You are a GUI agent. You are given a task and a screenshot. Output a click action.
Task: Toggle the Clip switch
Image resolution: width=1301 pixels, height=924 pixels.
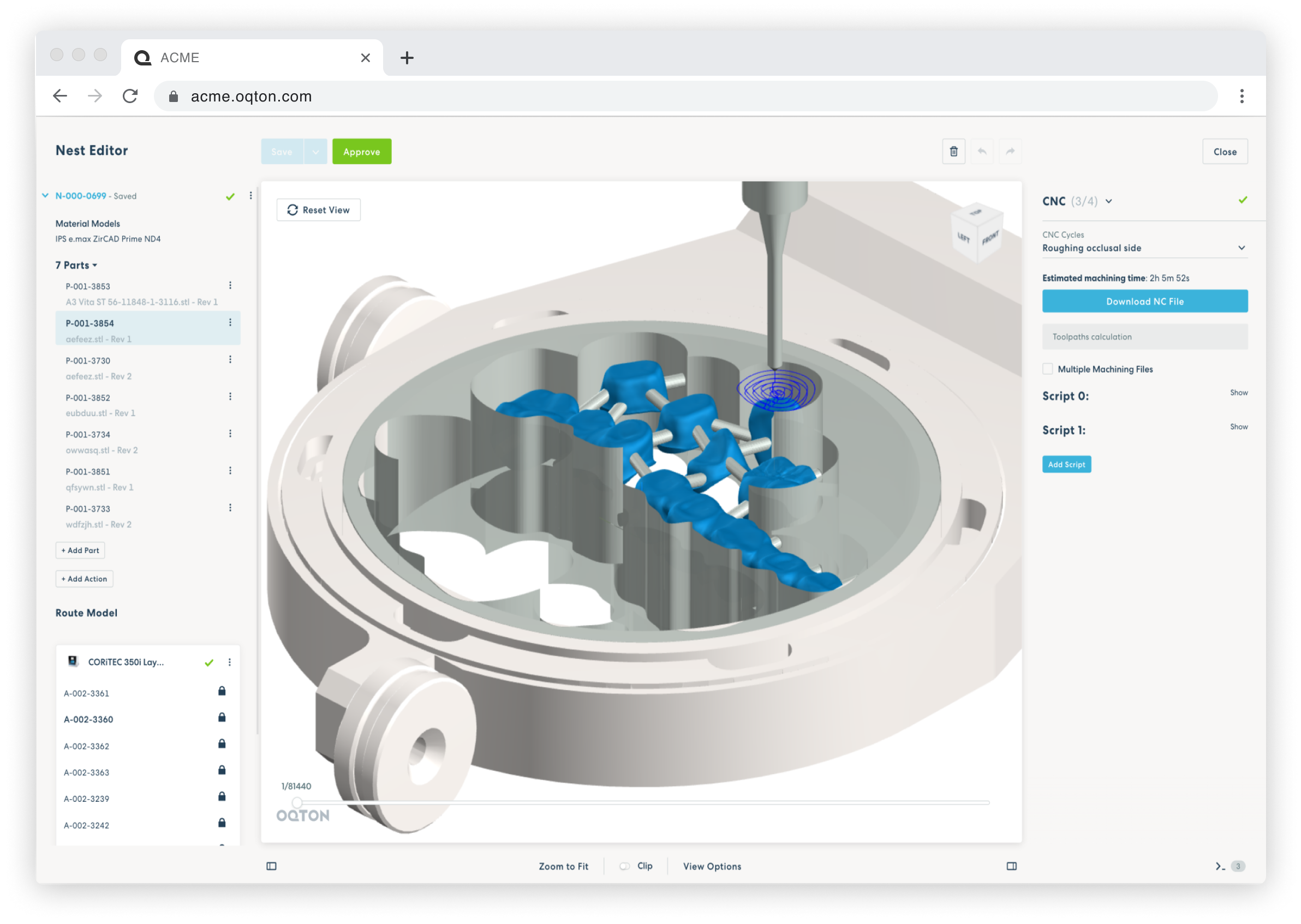(x=625, y=866)
